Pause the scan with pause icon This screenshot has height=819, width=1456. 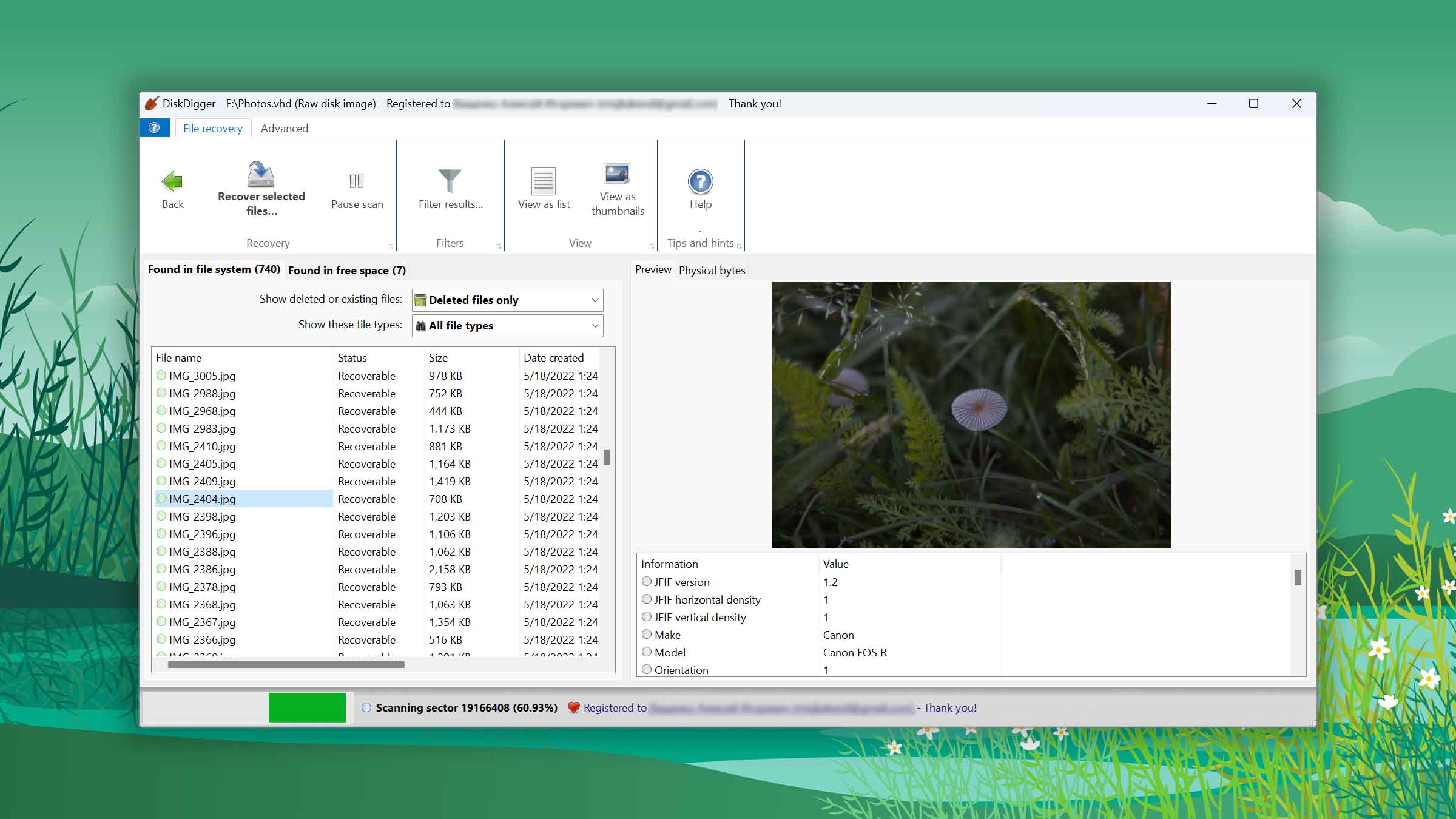357,181
